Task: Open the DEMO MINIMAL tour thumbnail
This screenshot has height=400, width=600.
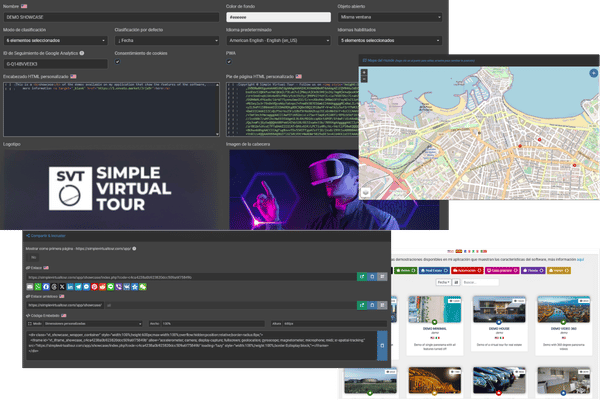Action: click(x=434, y=309)
